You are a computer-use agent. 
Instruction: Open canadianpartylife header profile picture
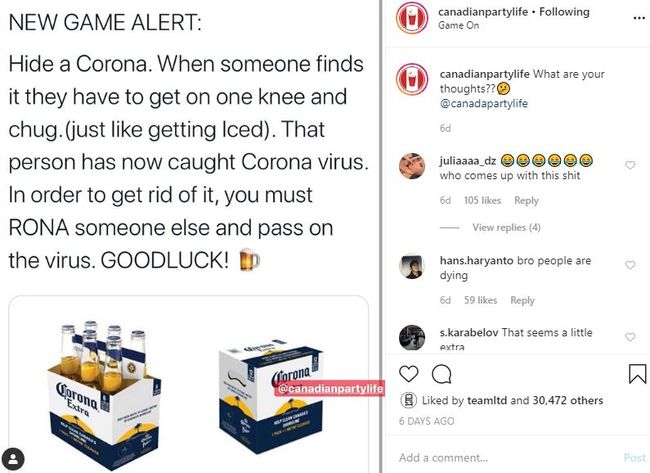point(412,18)
